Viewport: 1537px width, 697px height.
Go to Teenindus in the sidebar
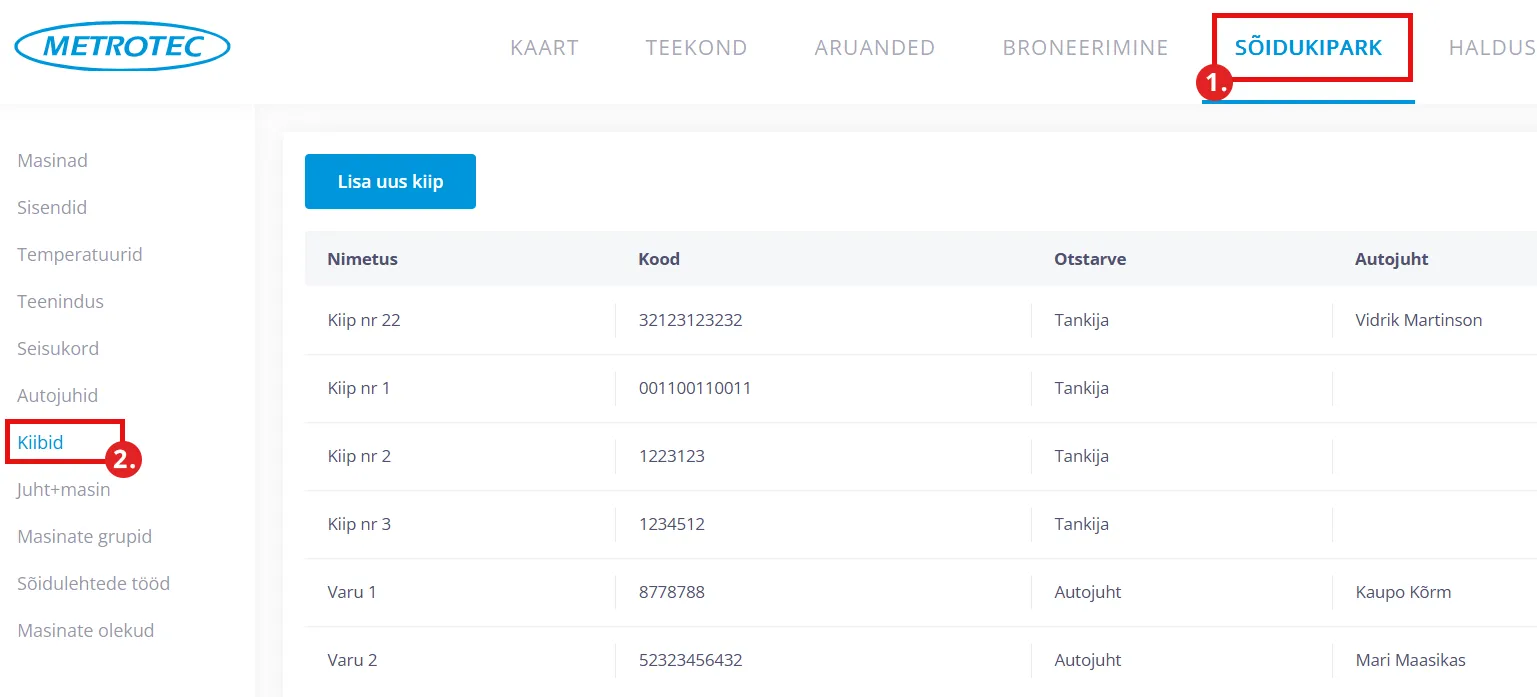point(61,302)
